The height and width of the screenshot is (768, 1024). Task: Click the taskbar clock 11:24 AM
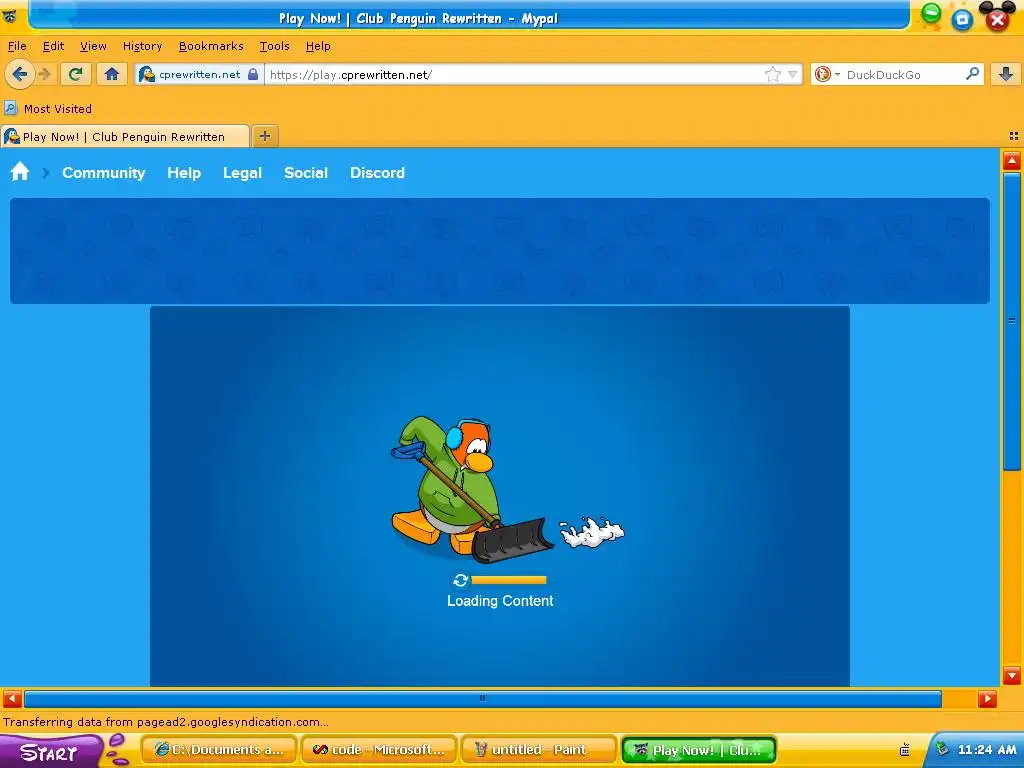coord(987,750)
